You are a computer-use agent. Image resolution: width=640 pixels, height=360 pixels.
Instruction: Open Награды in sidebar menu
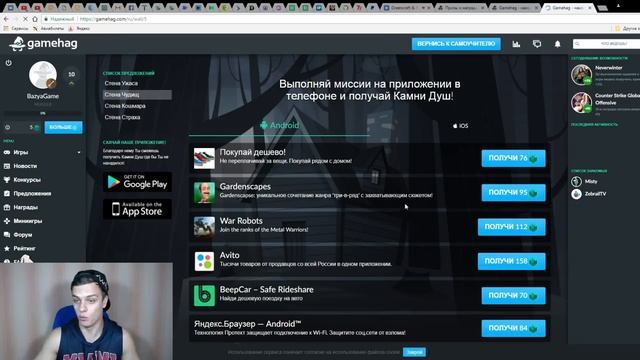pyautogui.click(x=26, y=207)
